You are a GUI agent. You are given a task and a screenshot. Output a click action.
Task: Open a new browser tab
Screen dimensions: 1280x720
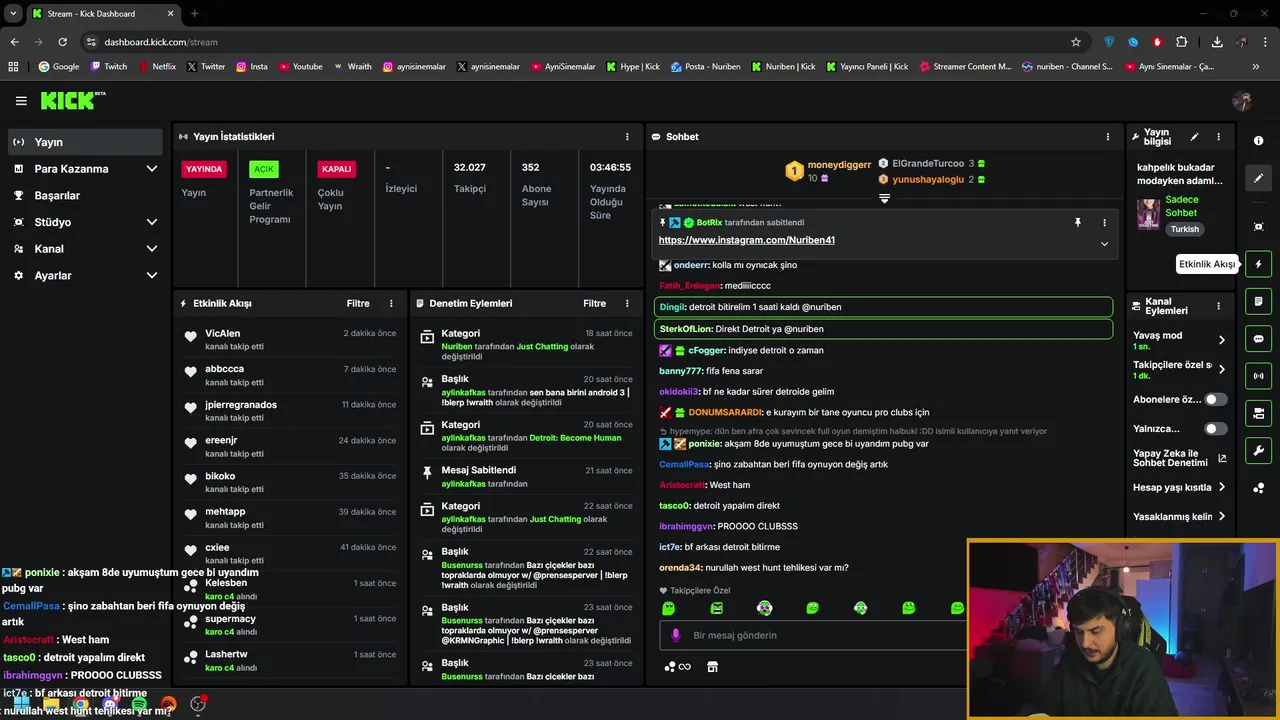pos(194,14)
